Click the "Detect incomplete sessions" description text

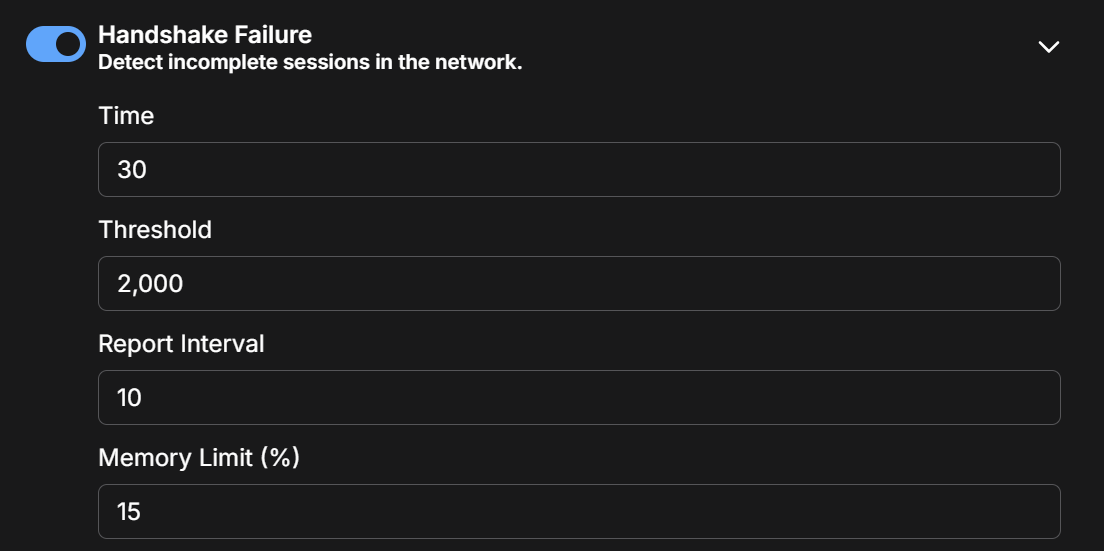click(x=310, y=63)
